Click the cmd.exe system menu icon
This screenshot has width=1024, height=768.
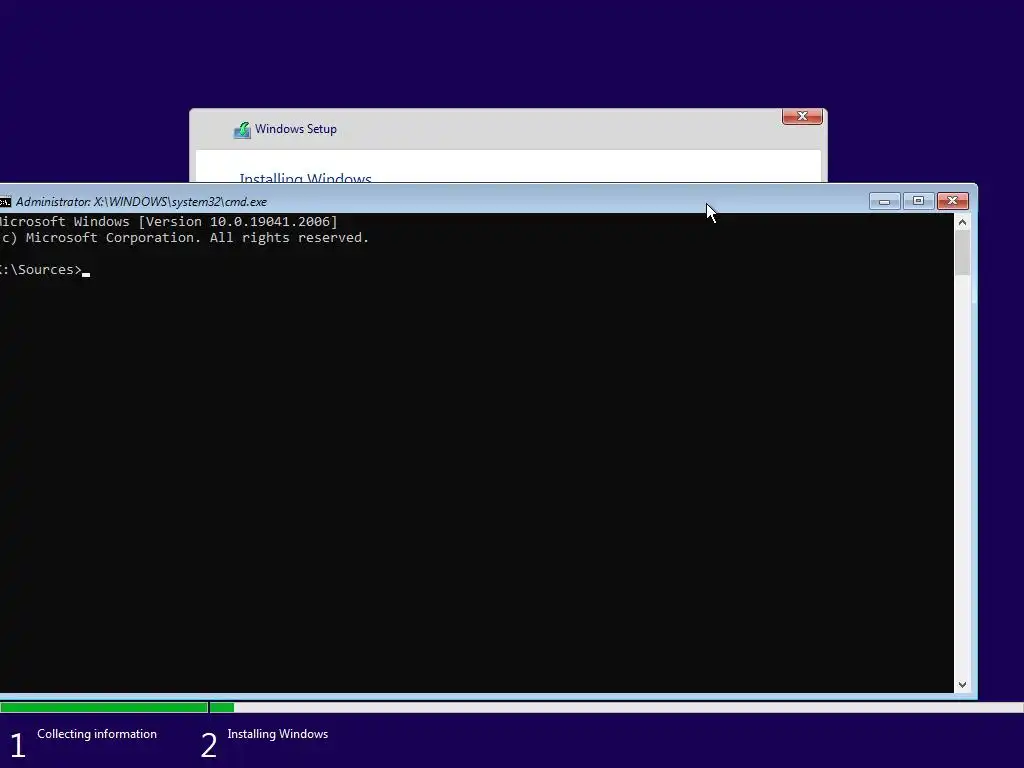pos(5,202)
